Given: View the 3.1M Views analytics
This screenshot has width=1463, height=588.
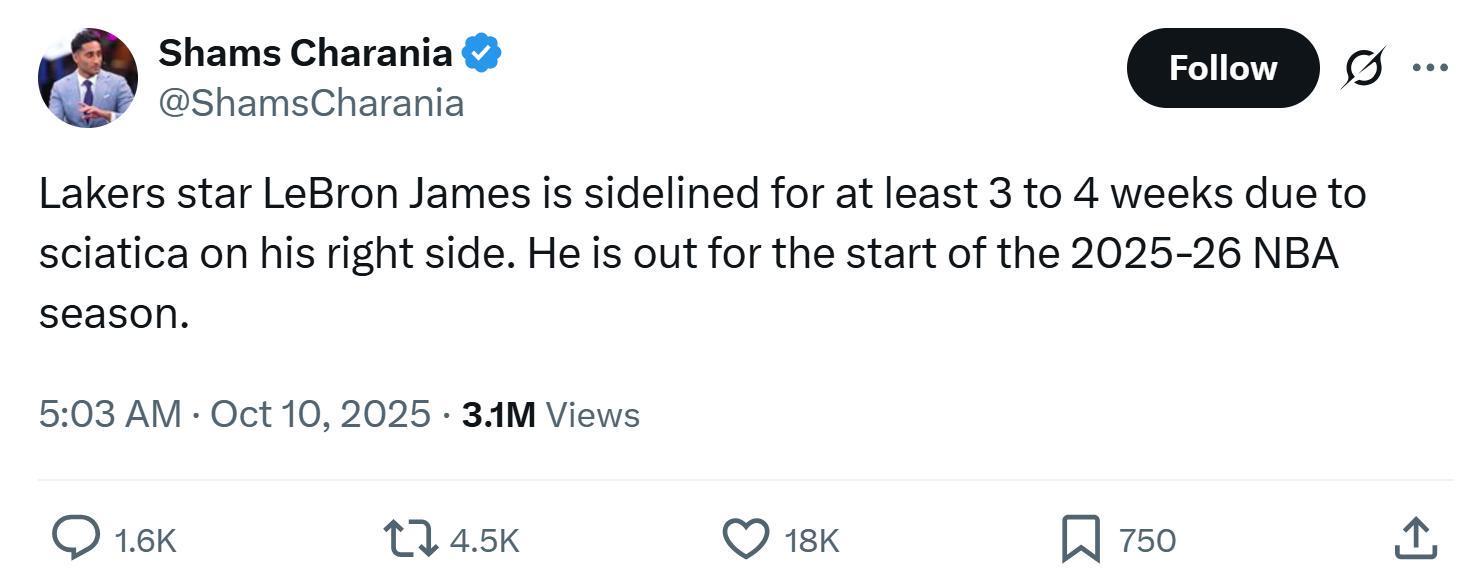Looking at the screenshot, I should point(550,414).
